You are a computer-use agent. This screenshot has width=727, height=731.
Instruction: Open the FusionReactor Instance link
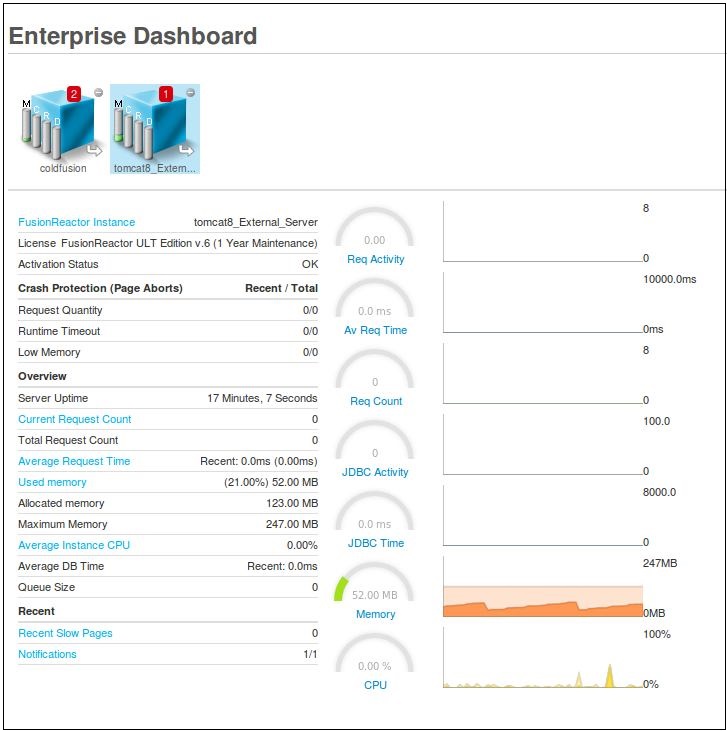[76, 222]
